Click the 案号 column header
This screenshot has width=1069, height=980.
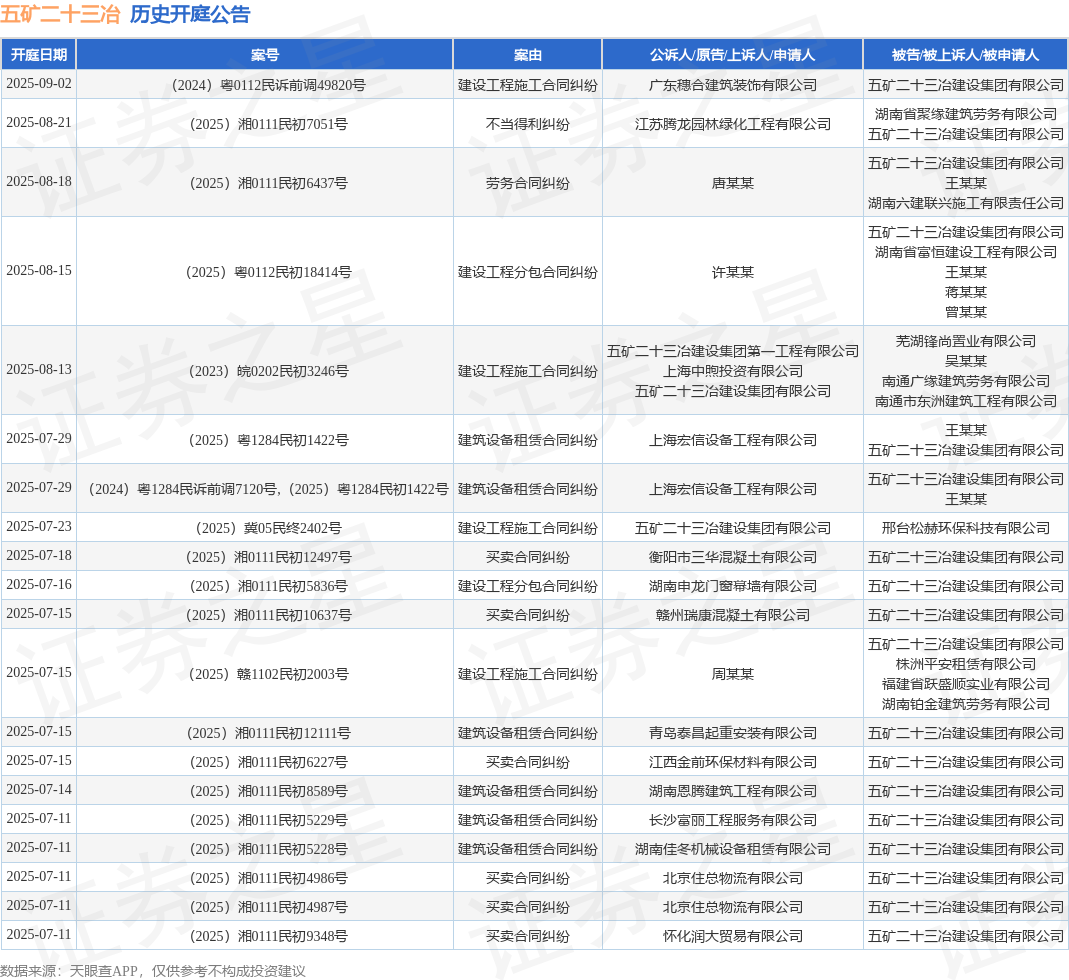[x=265, y=55]
